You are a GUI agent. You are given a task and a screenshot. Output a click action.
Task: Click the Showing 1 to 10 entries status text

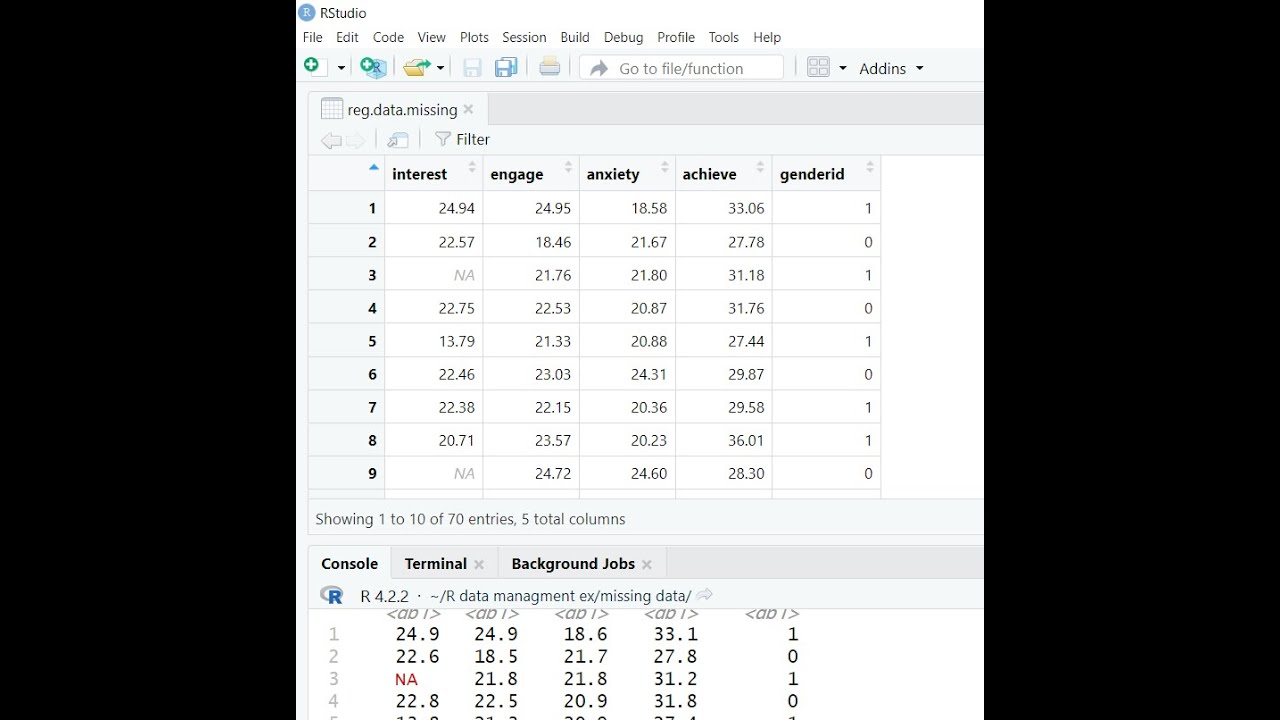470,519
